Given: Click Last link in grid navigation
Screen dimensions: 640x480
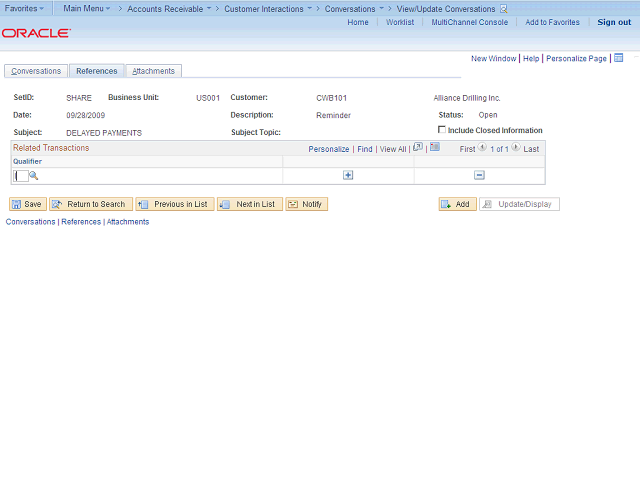Looking at the screenshot, I should (x=531, y=149).
